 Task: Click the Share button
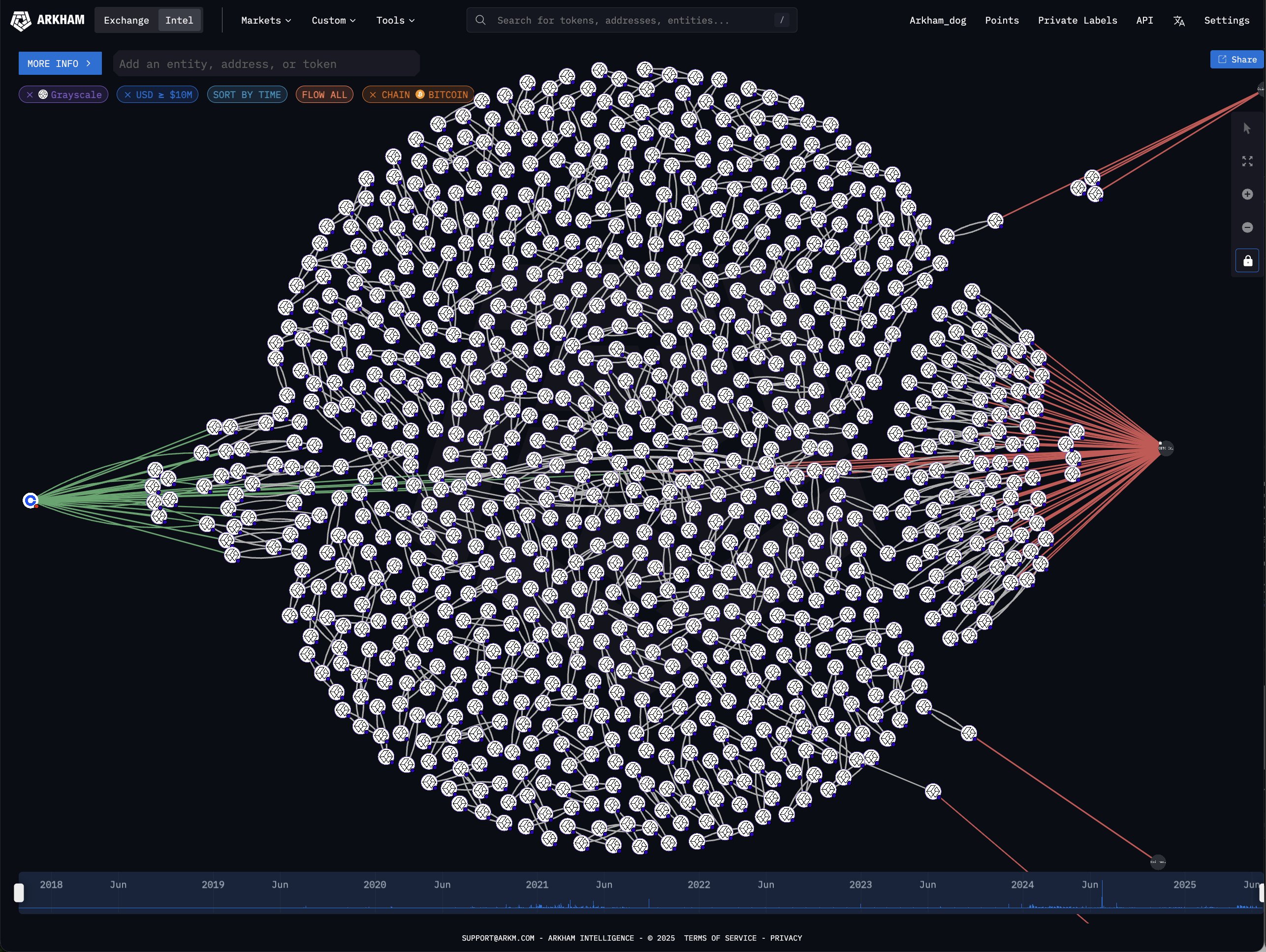(1237, 60)
